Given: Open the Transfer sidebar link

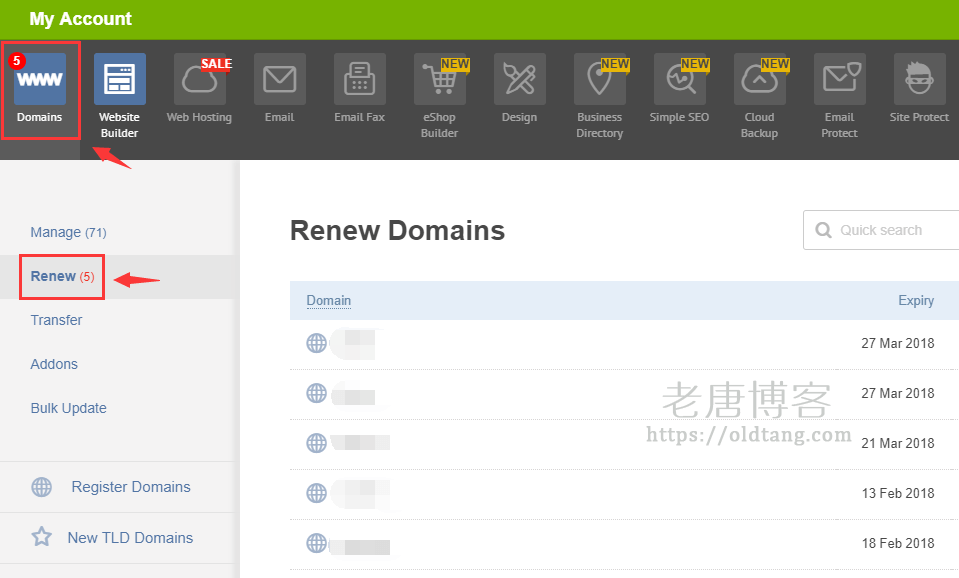Looking at the screenshot, I should click(x=56, y=320).
